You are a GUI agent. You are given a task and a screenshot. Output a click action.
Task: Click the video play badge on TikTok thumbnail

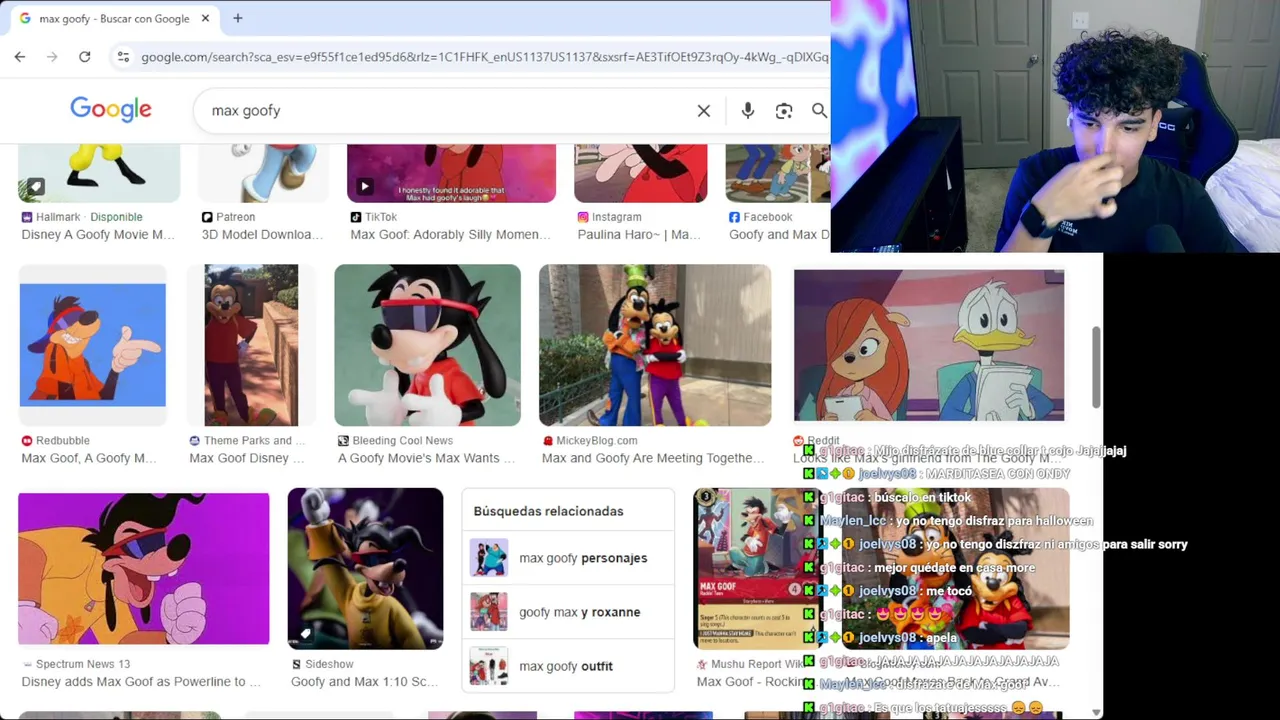pyautogui.click(x=364, y=186)
